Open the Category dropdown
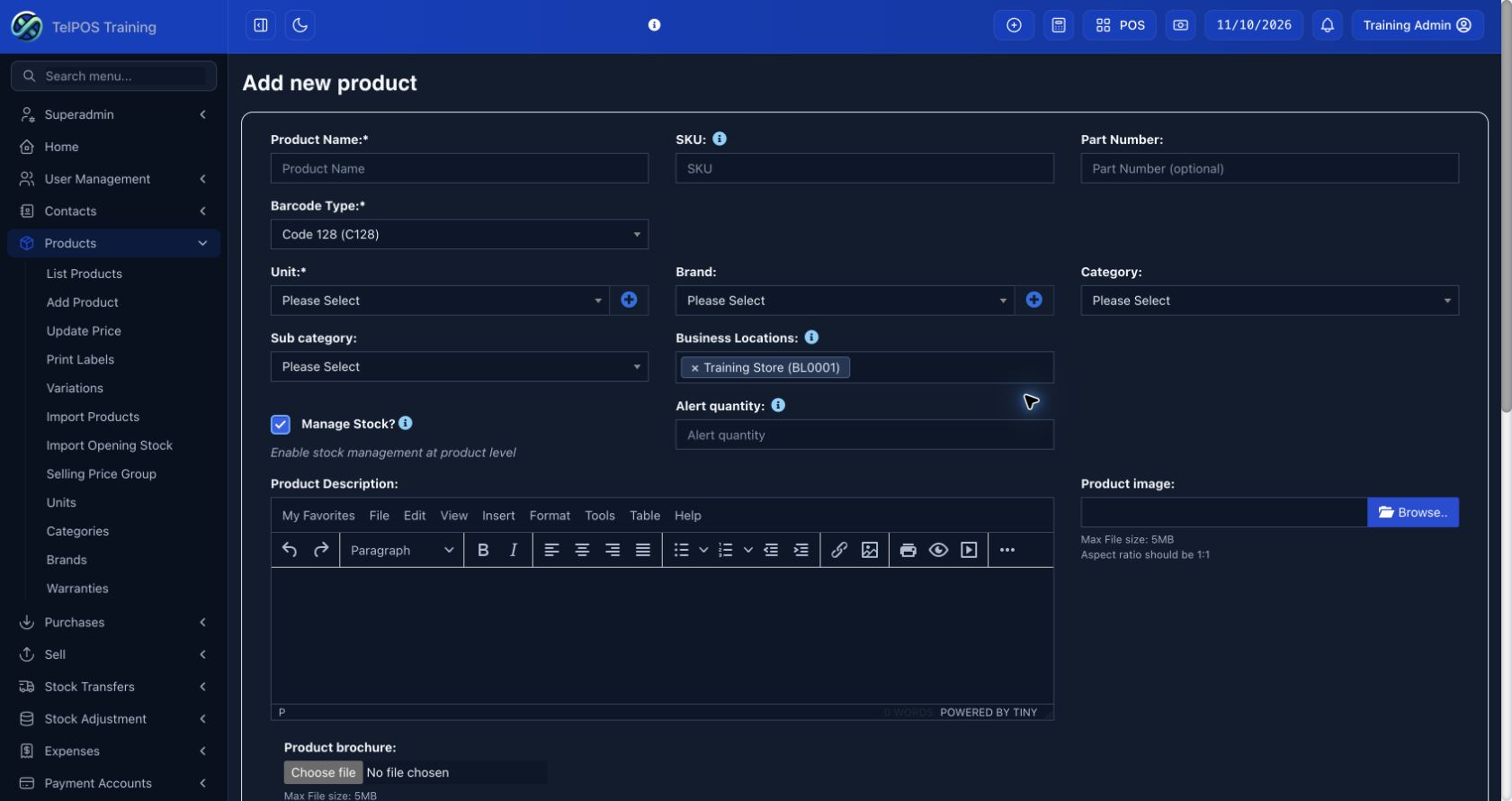This screenshot has height=801, width=1512. tap(1269, 301)
